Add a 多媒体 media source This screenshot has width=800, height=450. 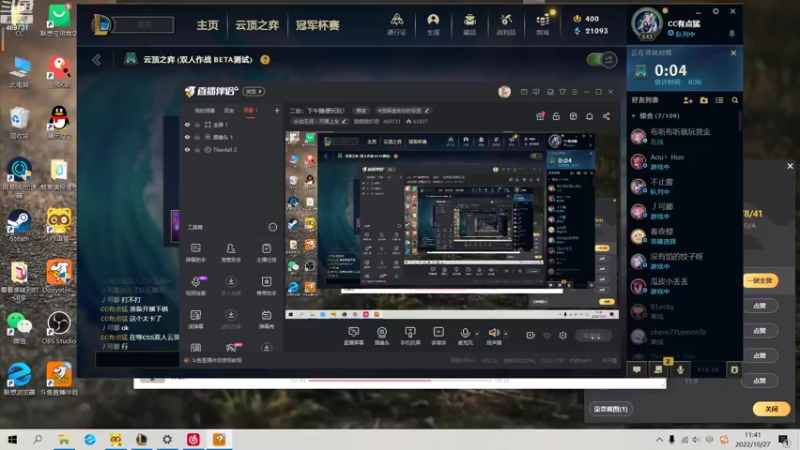[438, 336]
